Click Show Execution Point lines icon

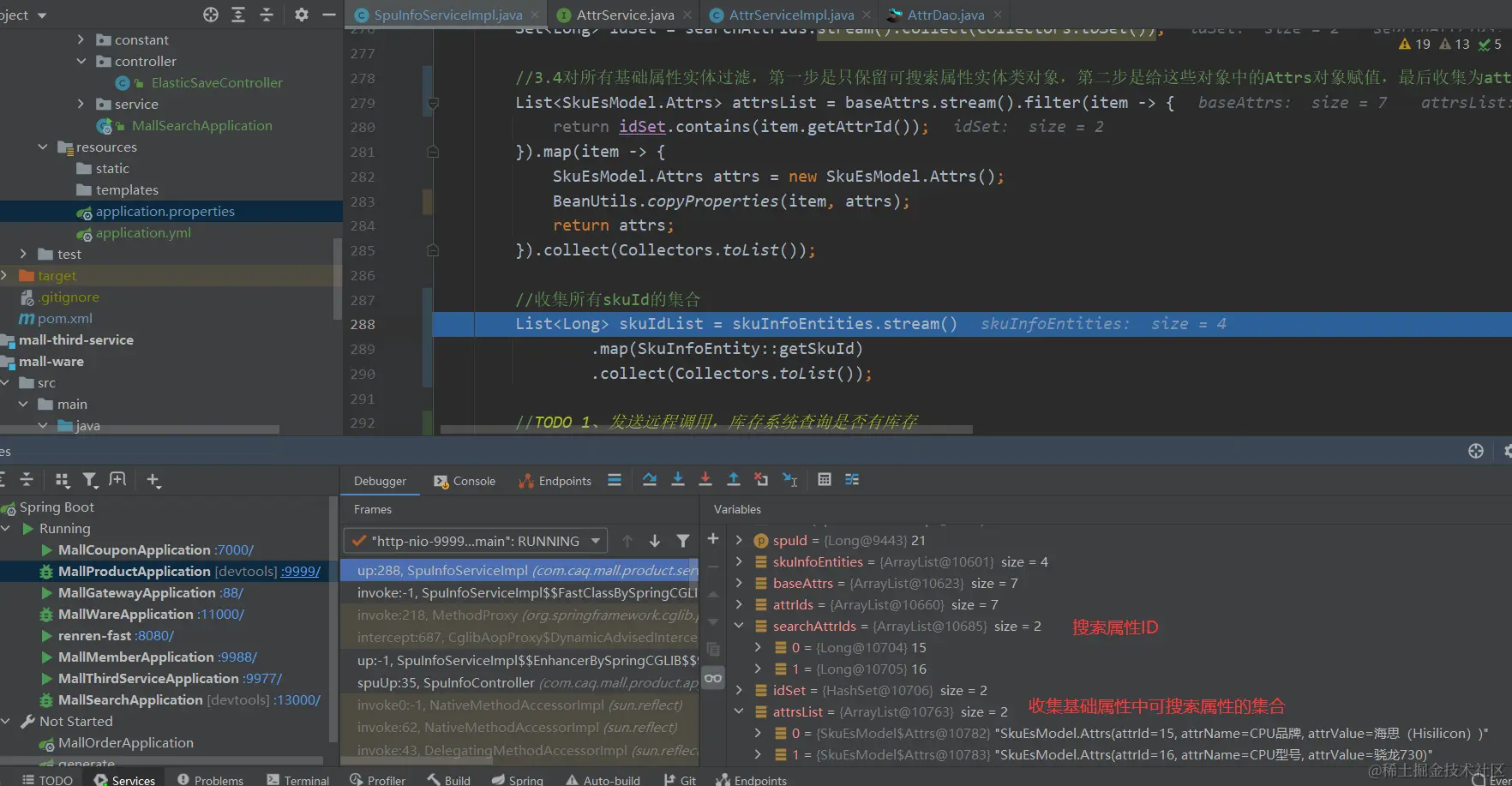point(615,480)
